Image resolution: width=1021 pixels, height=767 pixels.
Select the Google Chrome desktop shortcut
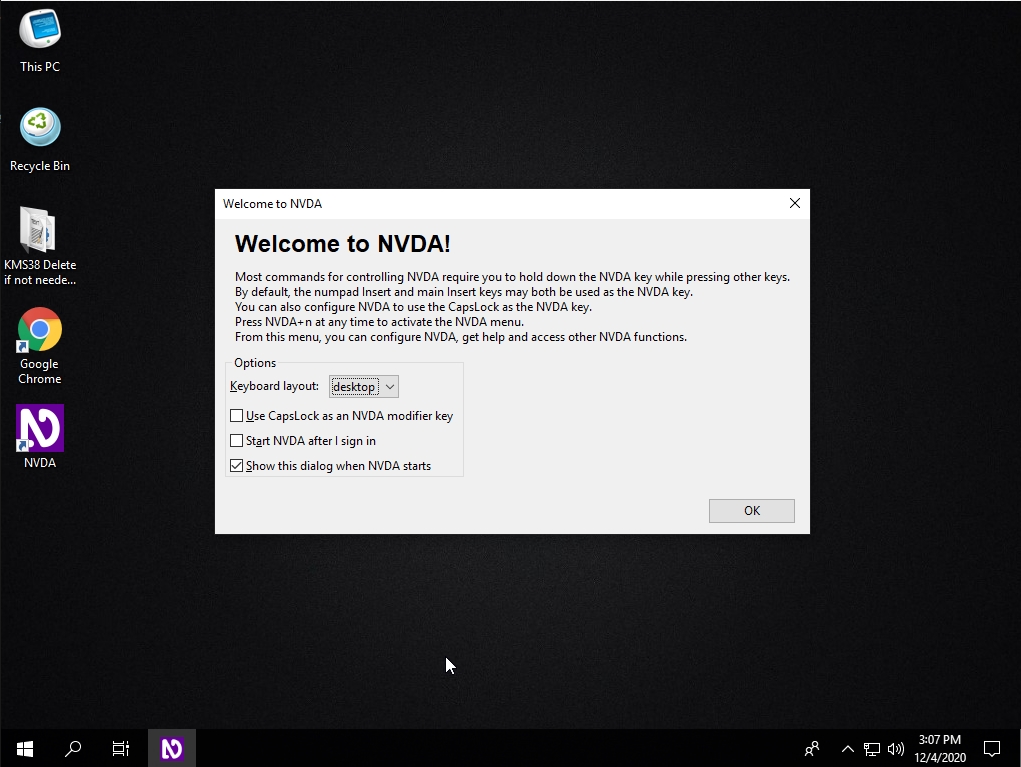pos(40,346)
